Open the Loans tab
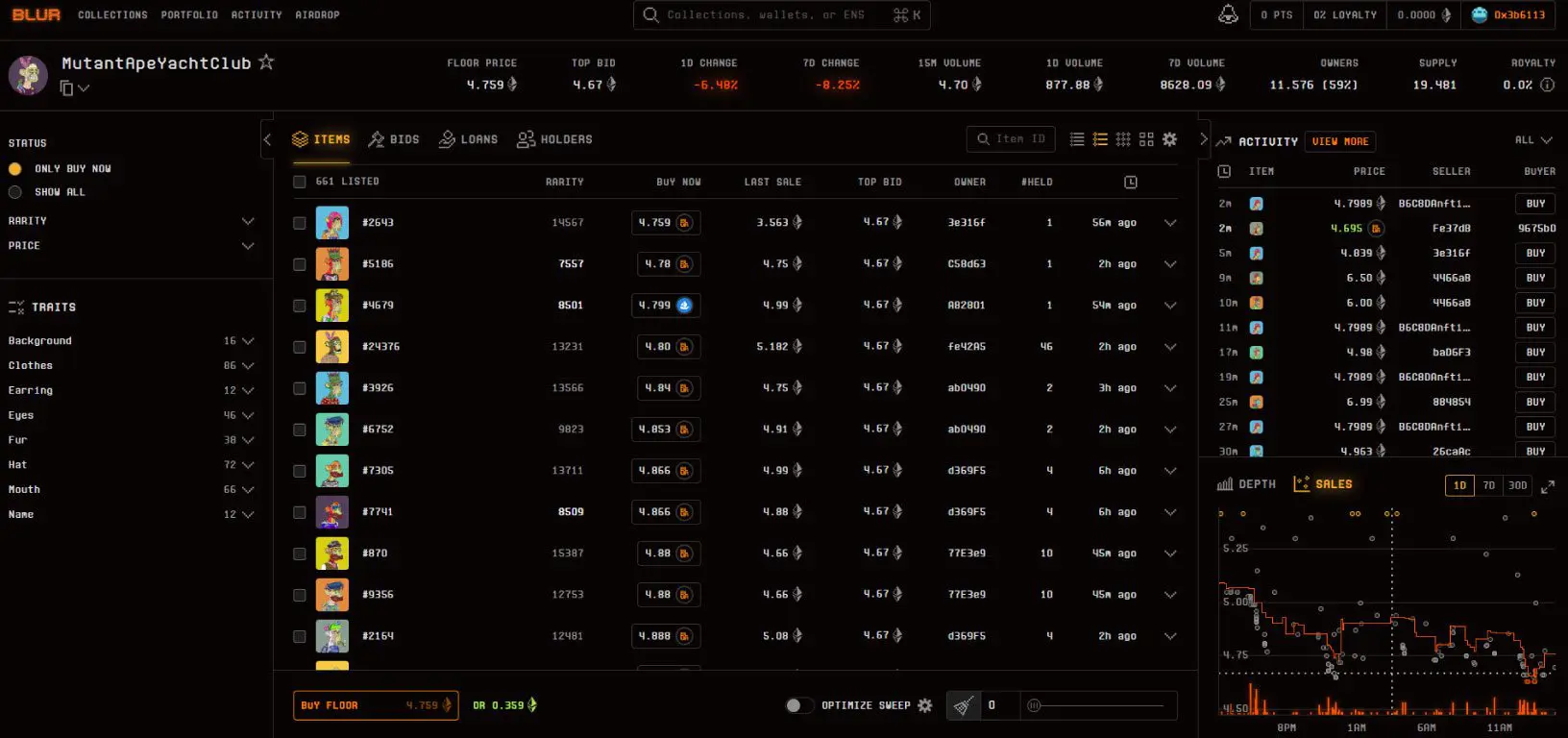 click(x=469, y=139)
